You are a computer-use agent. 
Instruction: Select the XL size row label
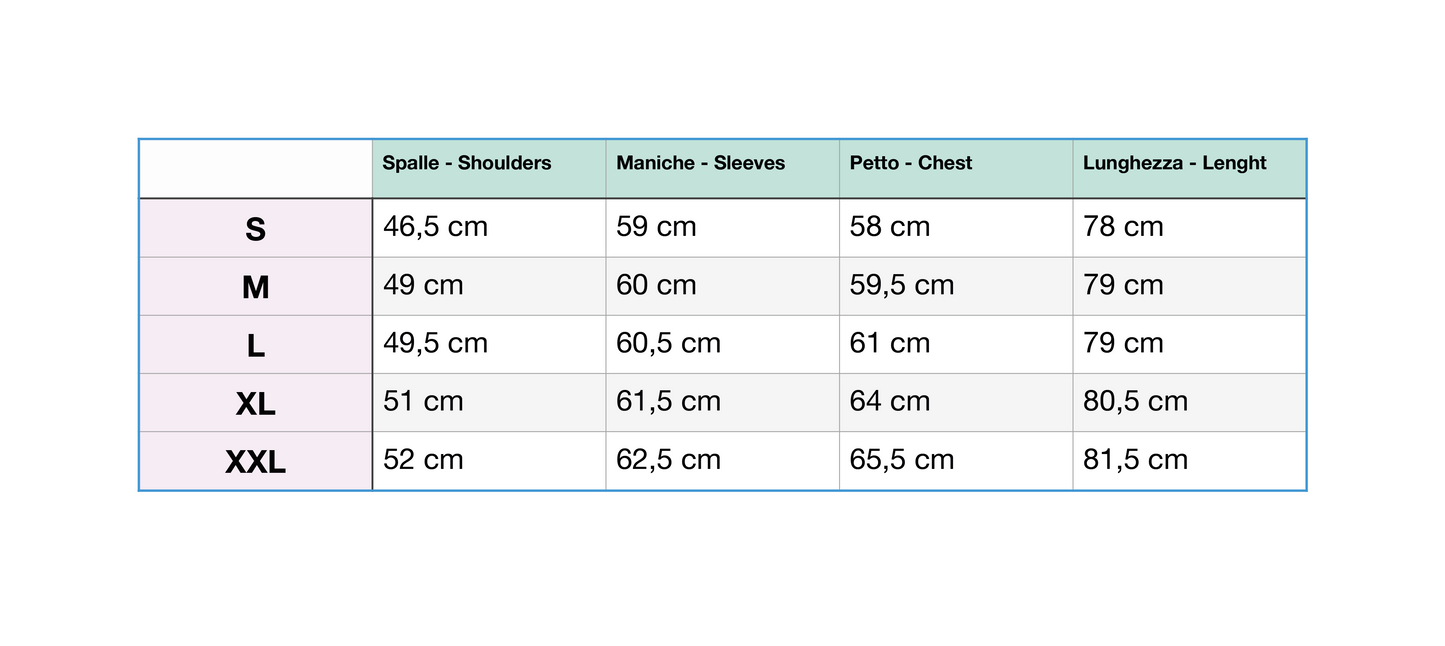point(256,404)
